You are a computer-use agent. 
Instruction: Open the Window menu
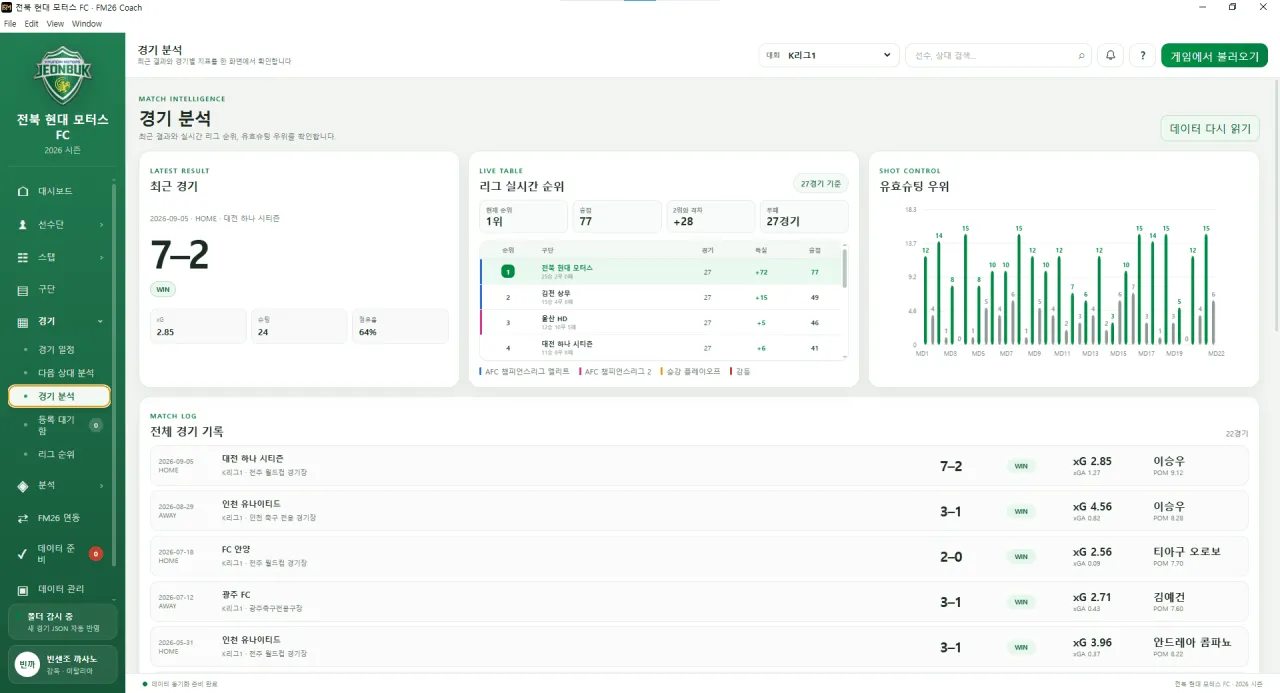[87, 23]
